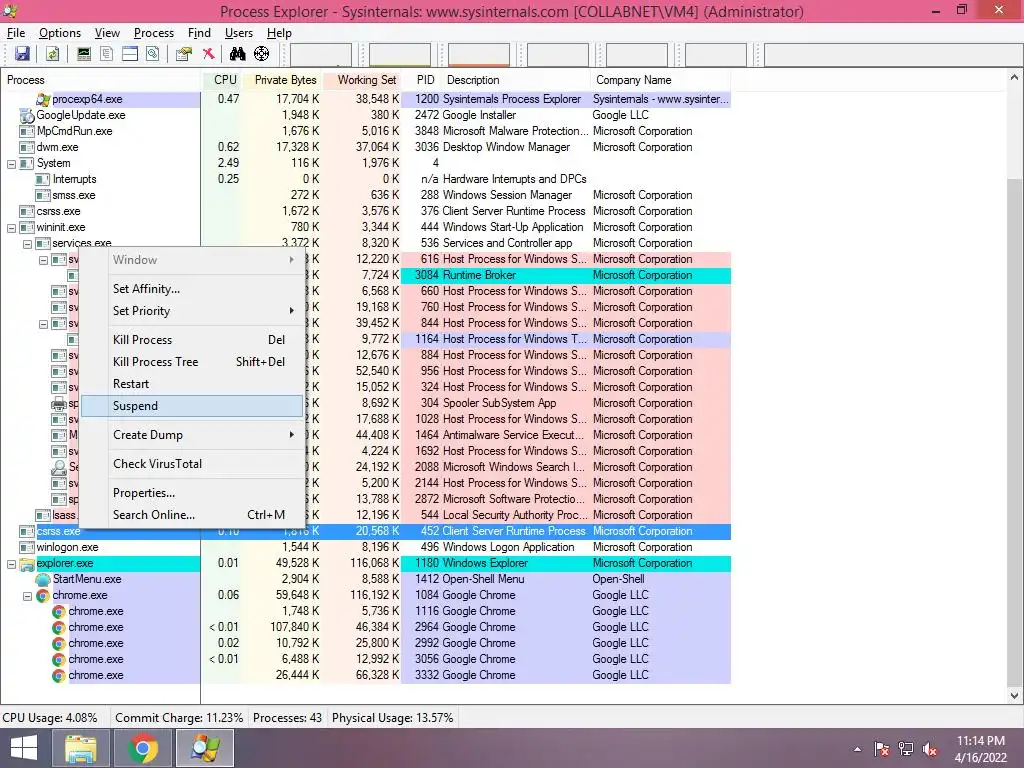Click the crosshair Find Window's Process icon
Screen dimensions: 1024x768
point(261,54)
